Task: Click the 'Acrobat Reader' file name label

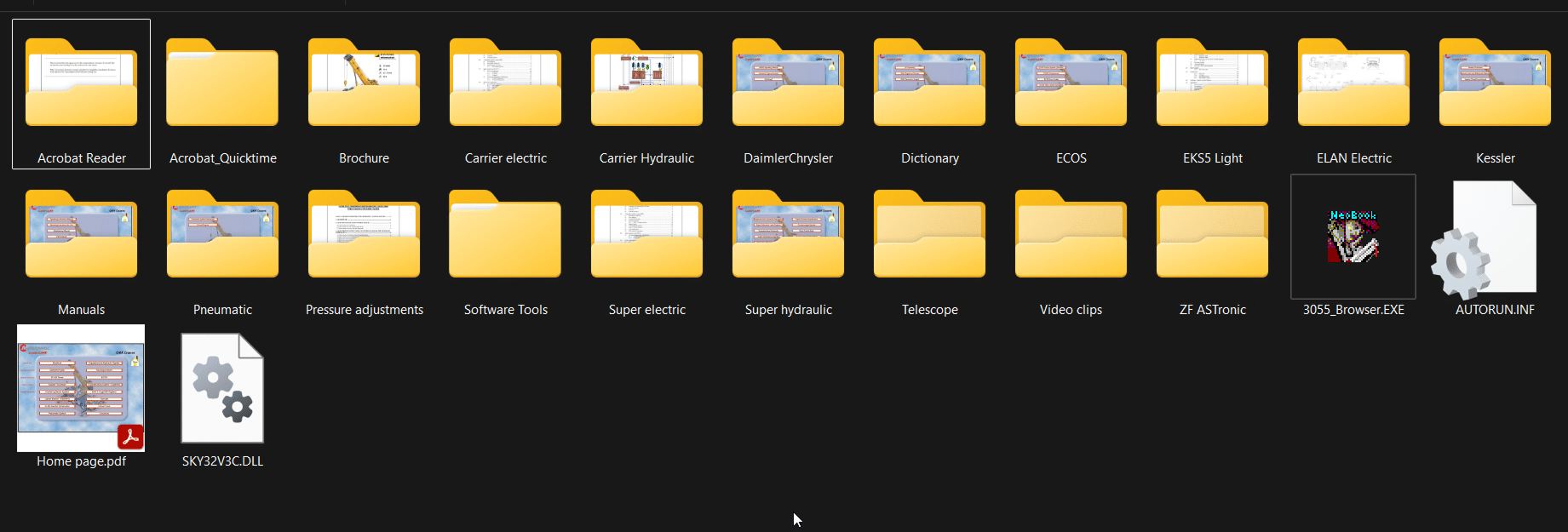Action: pos(82,158)
